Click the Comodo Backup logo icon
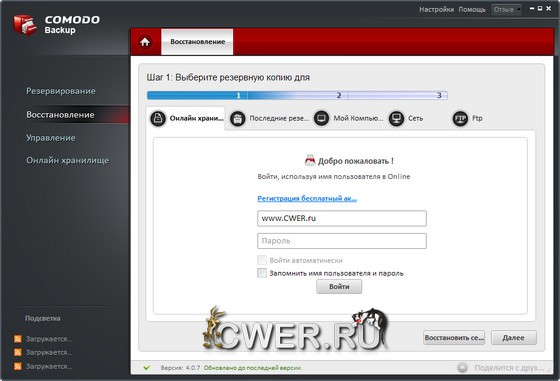This screenshot has height=381, width=560. (25, 25)
